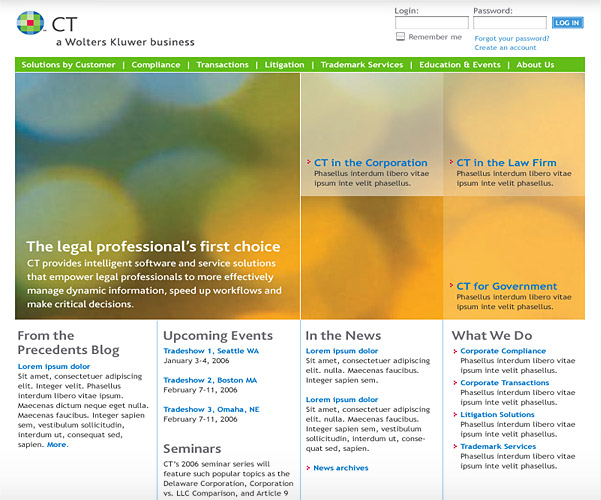This screenshot has width=601, height=500.
Task: Open second Lorem ipsum dolor news link
Action: click(x=342, y=400)
